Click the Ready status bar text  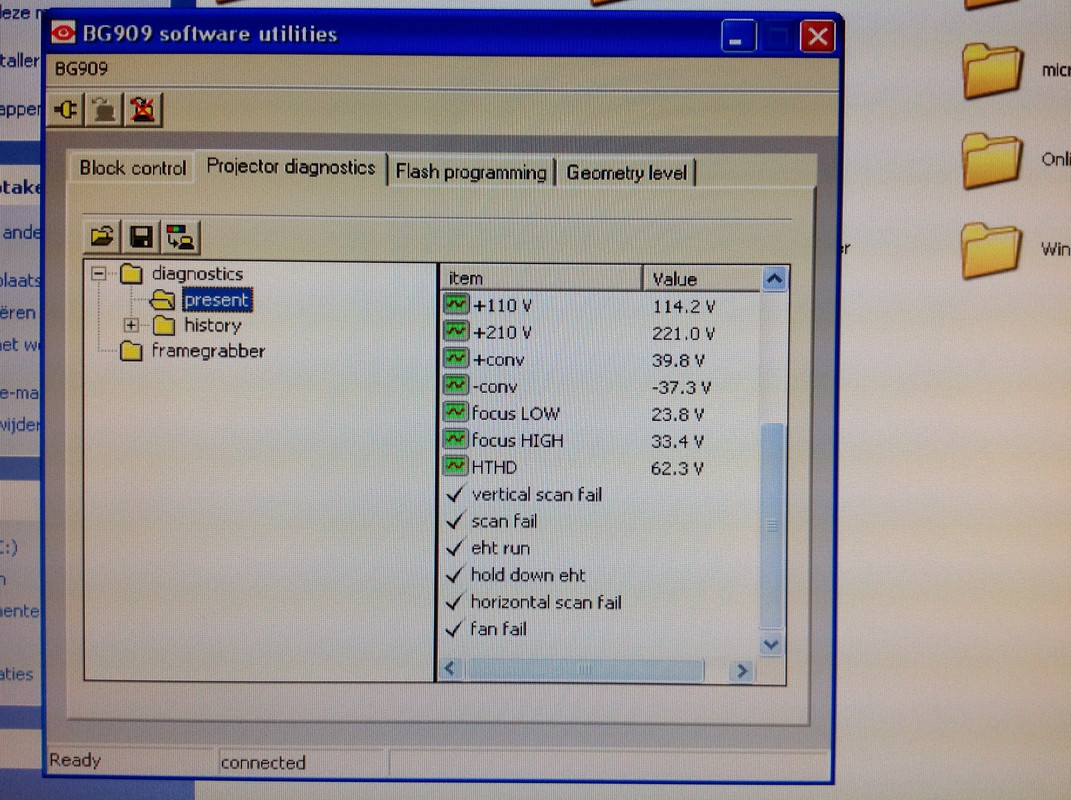click(x=75, y=760)
